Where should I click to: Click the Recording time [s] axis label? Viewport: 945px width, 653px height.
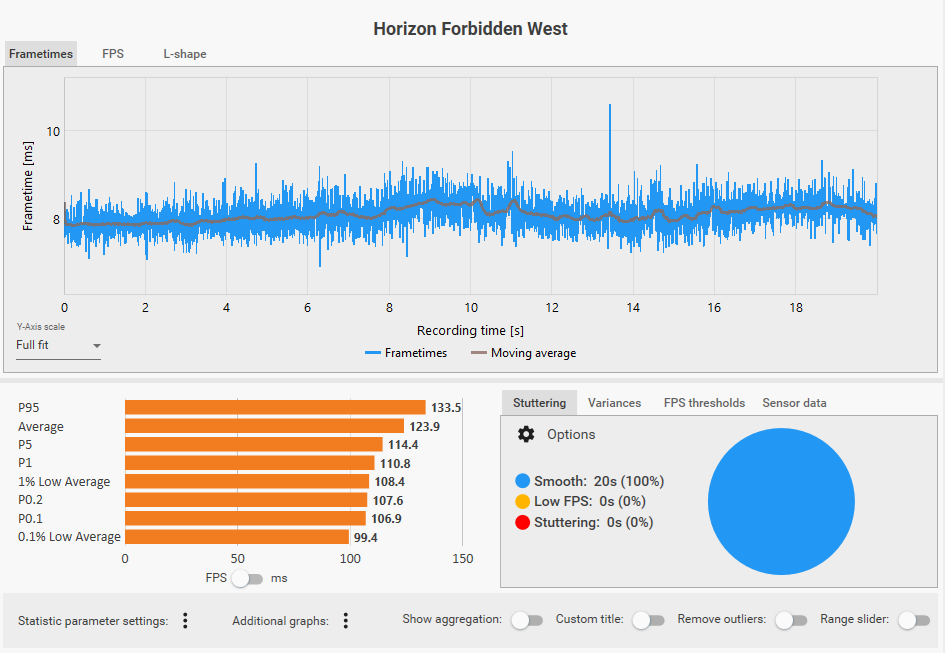tap(470, 330)
